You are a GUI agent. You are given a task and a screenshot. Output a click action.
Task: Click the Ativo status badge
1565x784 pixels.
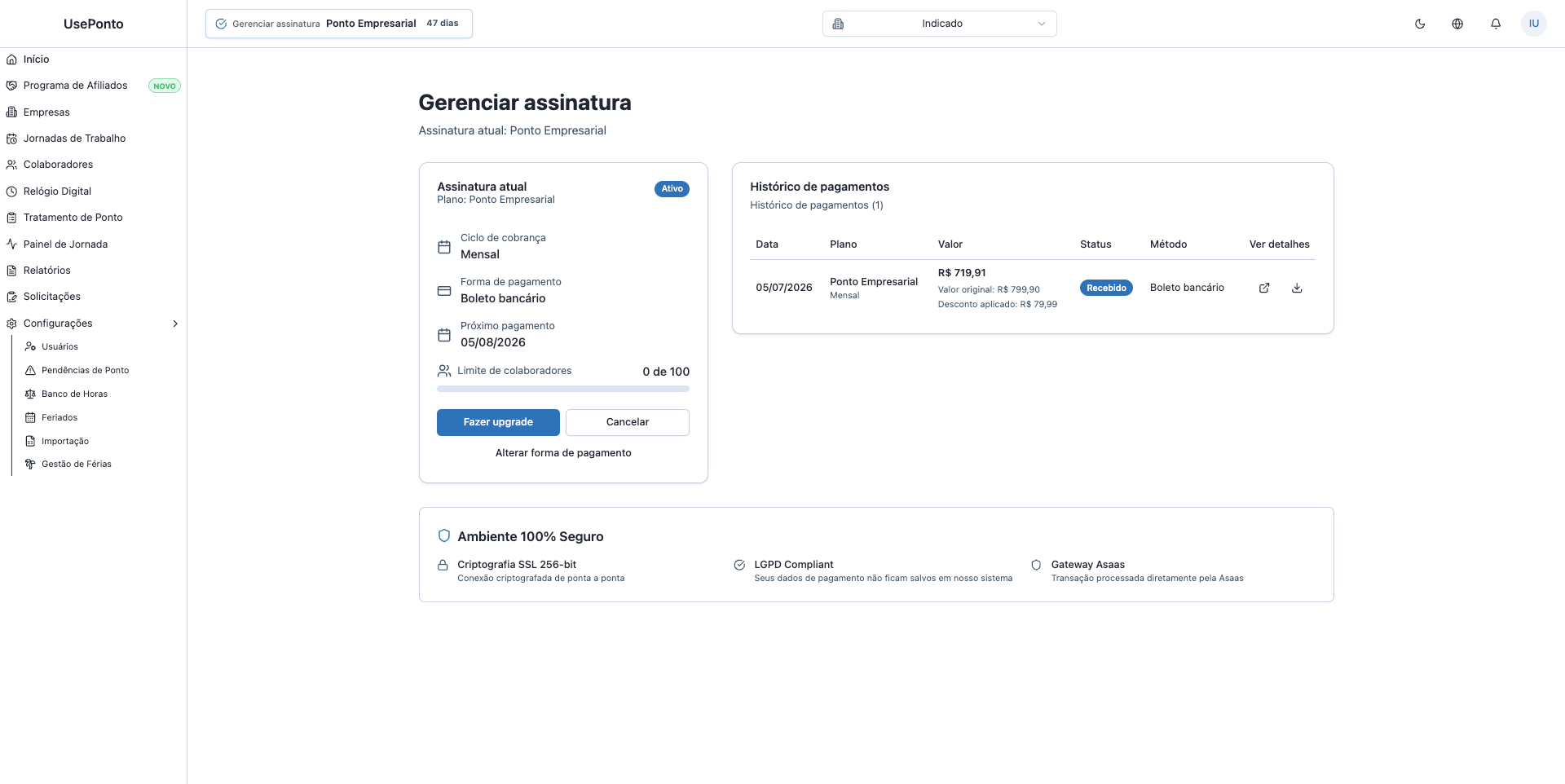pyautogui.click(x=672, y=189)
